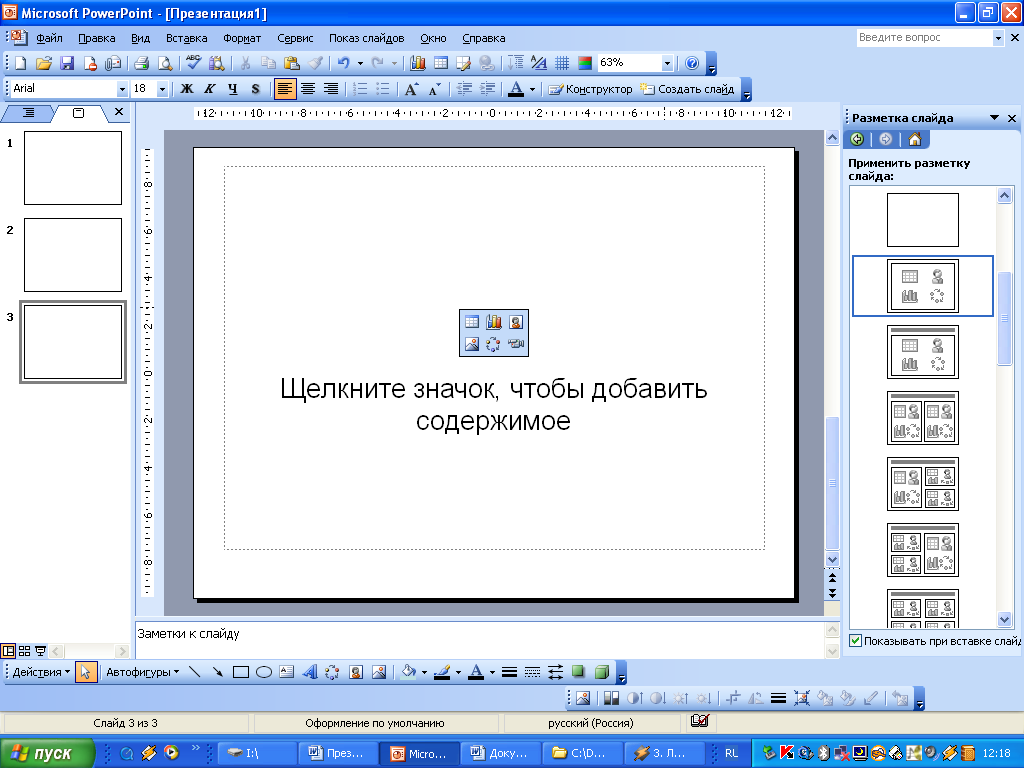
Task: Insert WordArt from the drawing toolbar
Action: pos(310,672)
